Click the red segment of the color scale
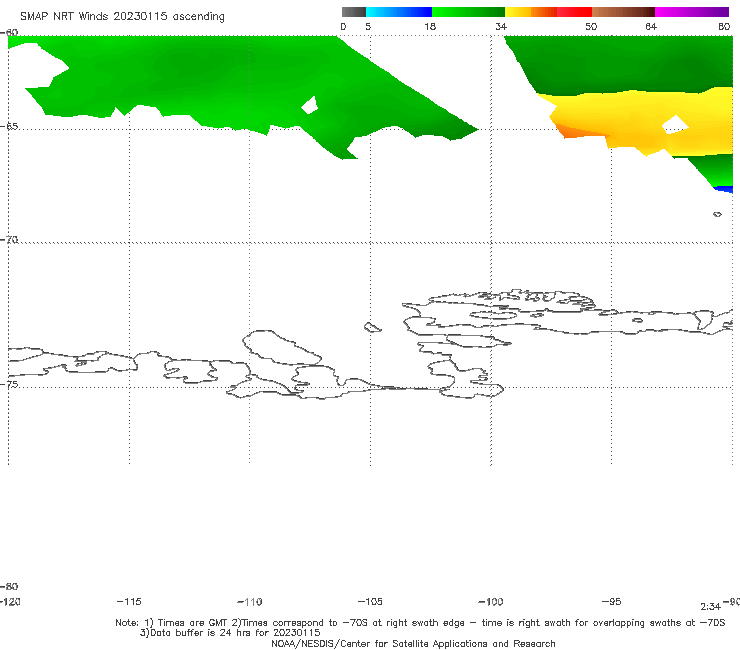The image size is (740, 650). [574, 12]
